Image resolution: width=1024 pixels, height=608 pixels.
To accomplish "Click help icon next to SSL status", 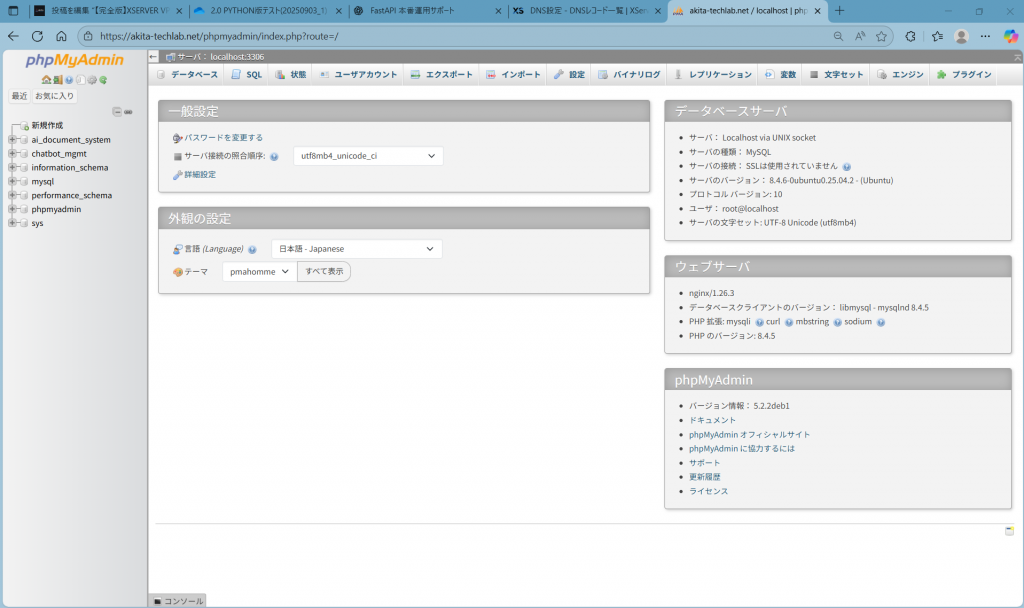I will (846, 167).
